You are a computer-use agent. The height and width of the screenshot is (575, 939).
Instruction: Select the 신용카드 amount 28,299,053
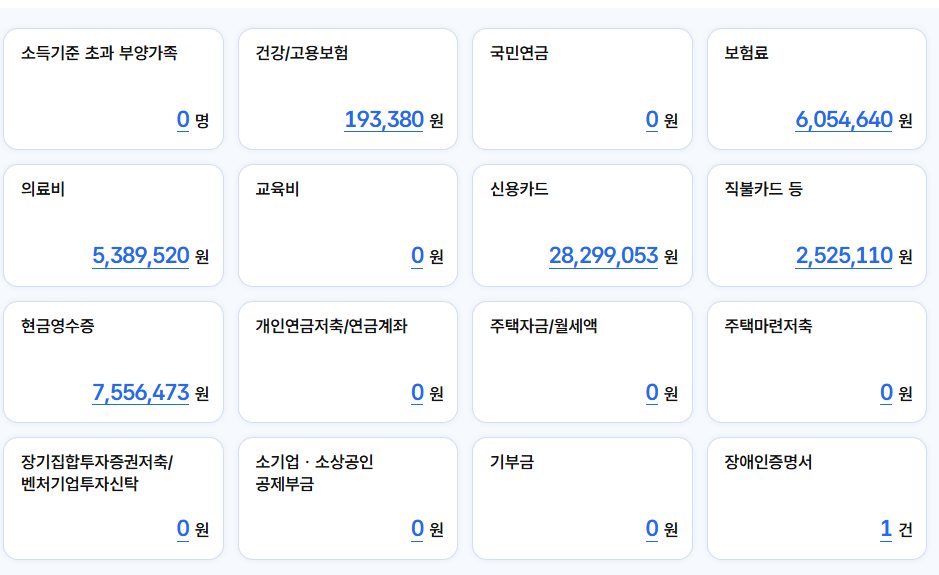[603, 256]
